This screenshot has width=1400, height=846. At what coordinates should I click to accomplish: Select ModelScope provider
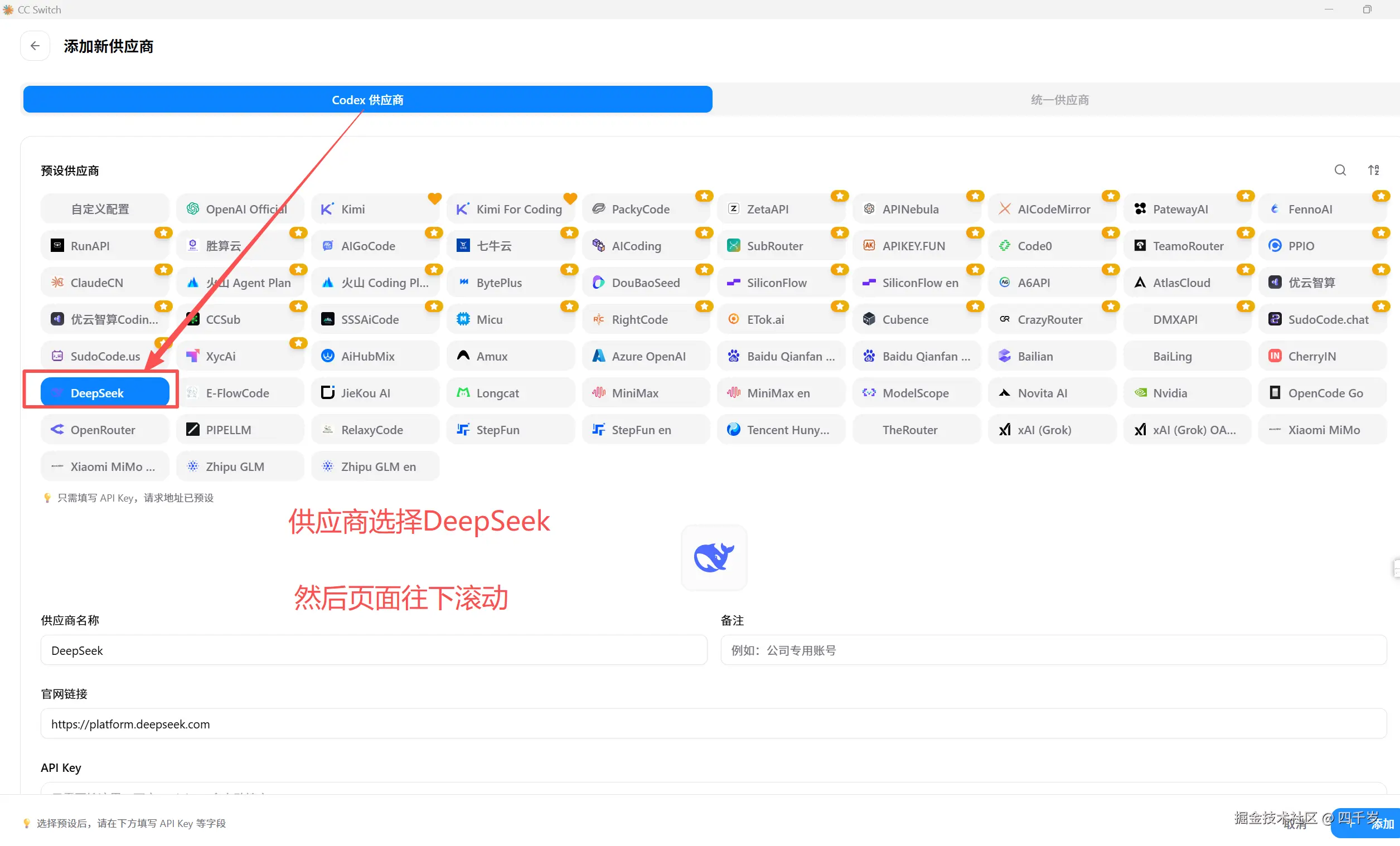pyautogui.click(x=917, y=393)
